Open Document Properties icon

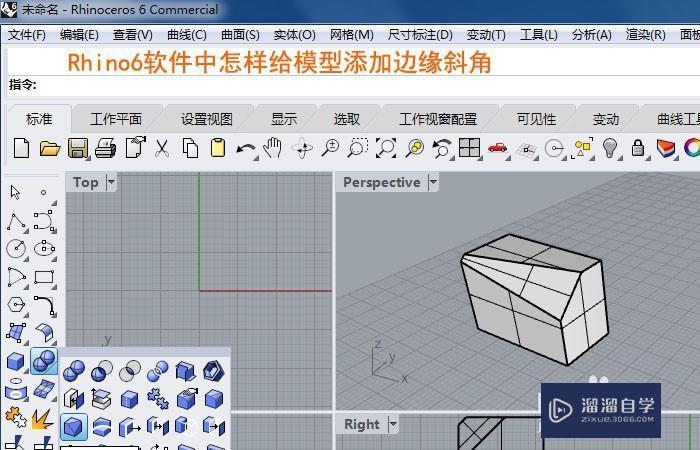click(x=135, y=147)
